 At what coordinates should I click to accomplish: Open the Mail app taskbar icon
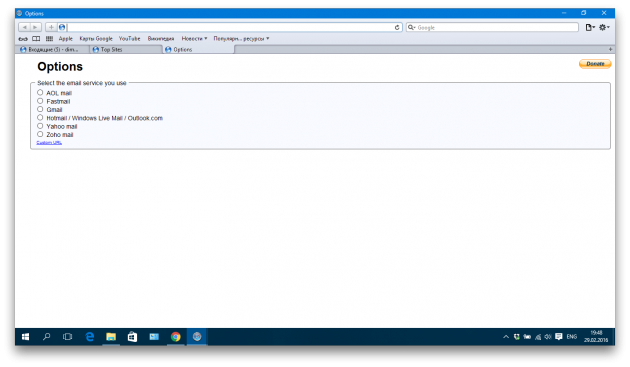click(154, 337)
